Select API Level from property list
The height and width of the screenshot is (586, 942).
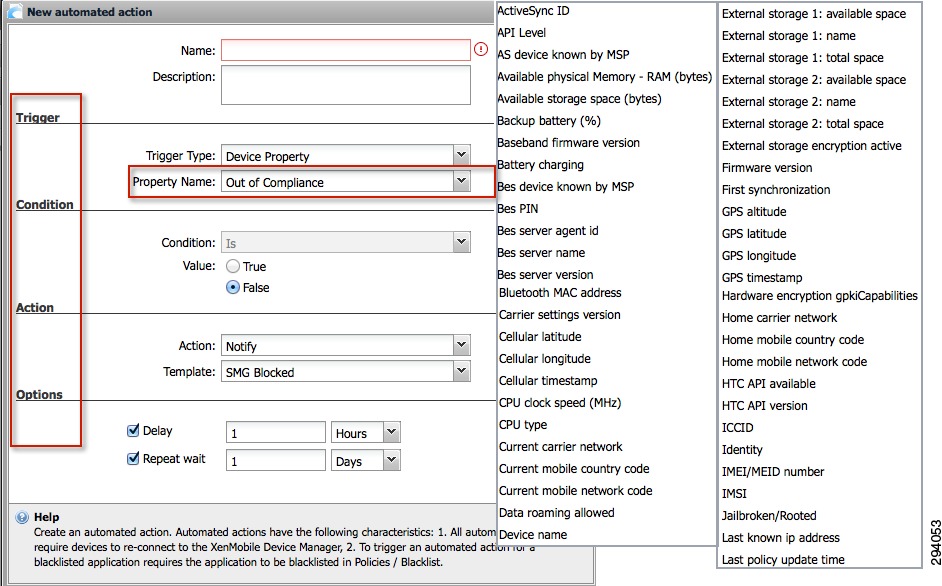pyautogui.click(x=521, y=32)
